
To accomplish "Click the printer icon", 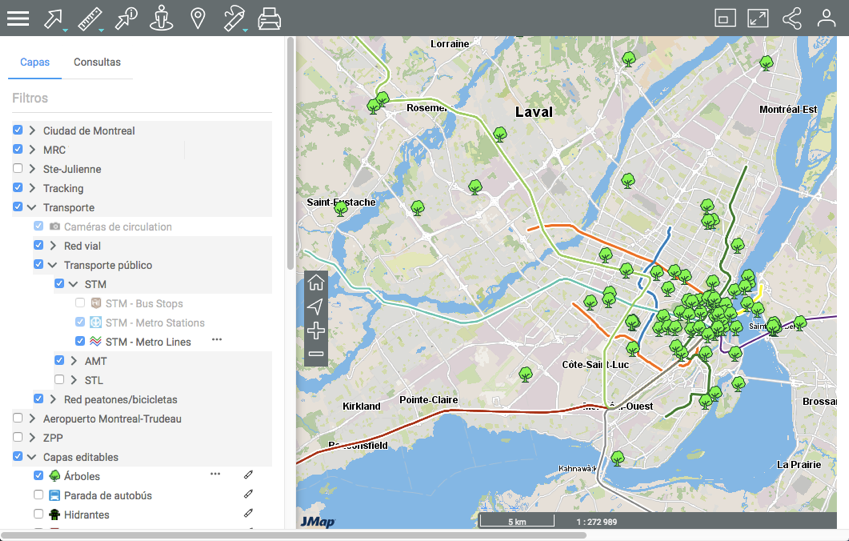I will (x=269, y=18).
